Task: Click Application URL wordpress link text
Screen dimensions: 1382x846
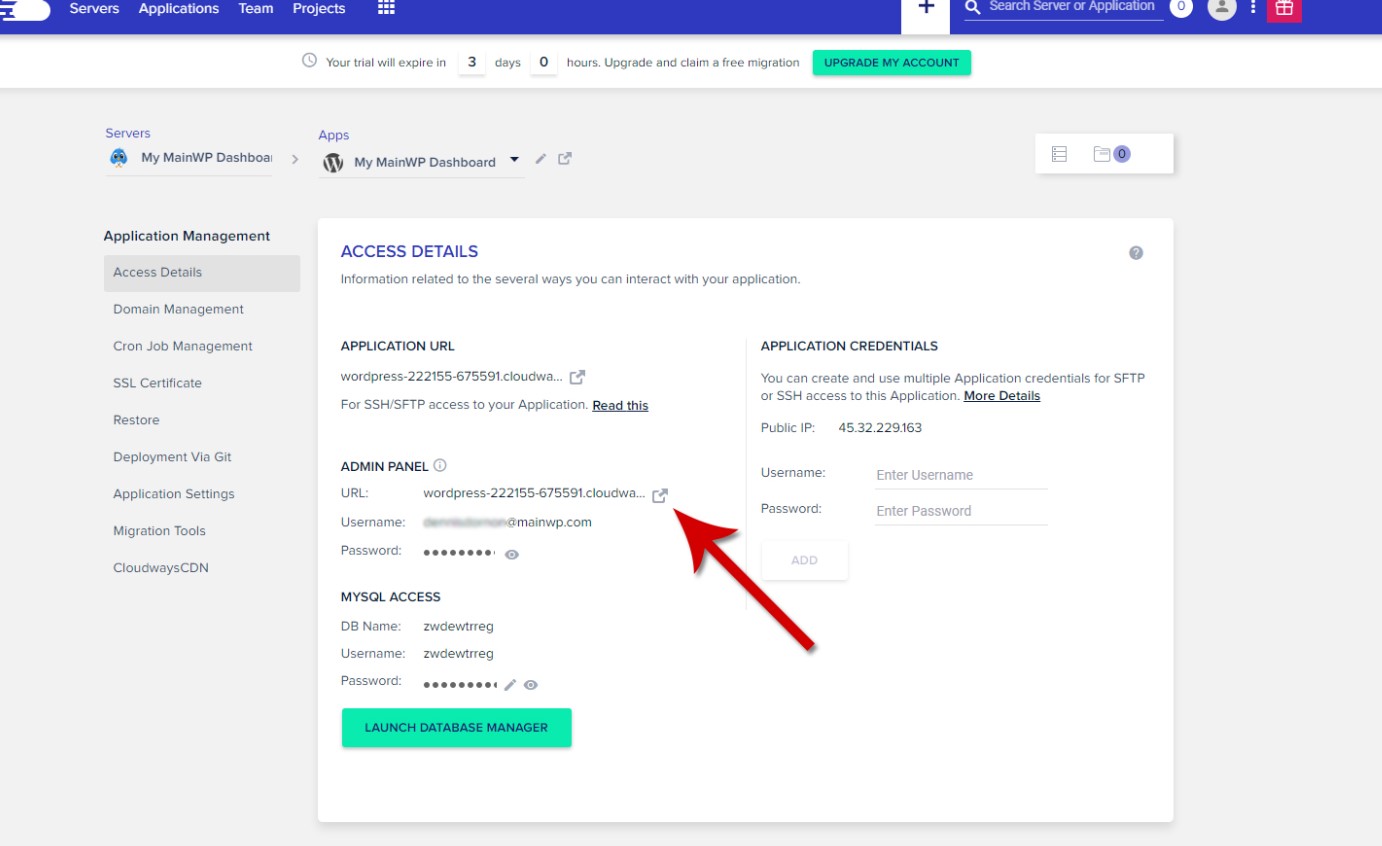Action: pyautogui.click(x=451, y=377)
